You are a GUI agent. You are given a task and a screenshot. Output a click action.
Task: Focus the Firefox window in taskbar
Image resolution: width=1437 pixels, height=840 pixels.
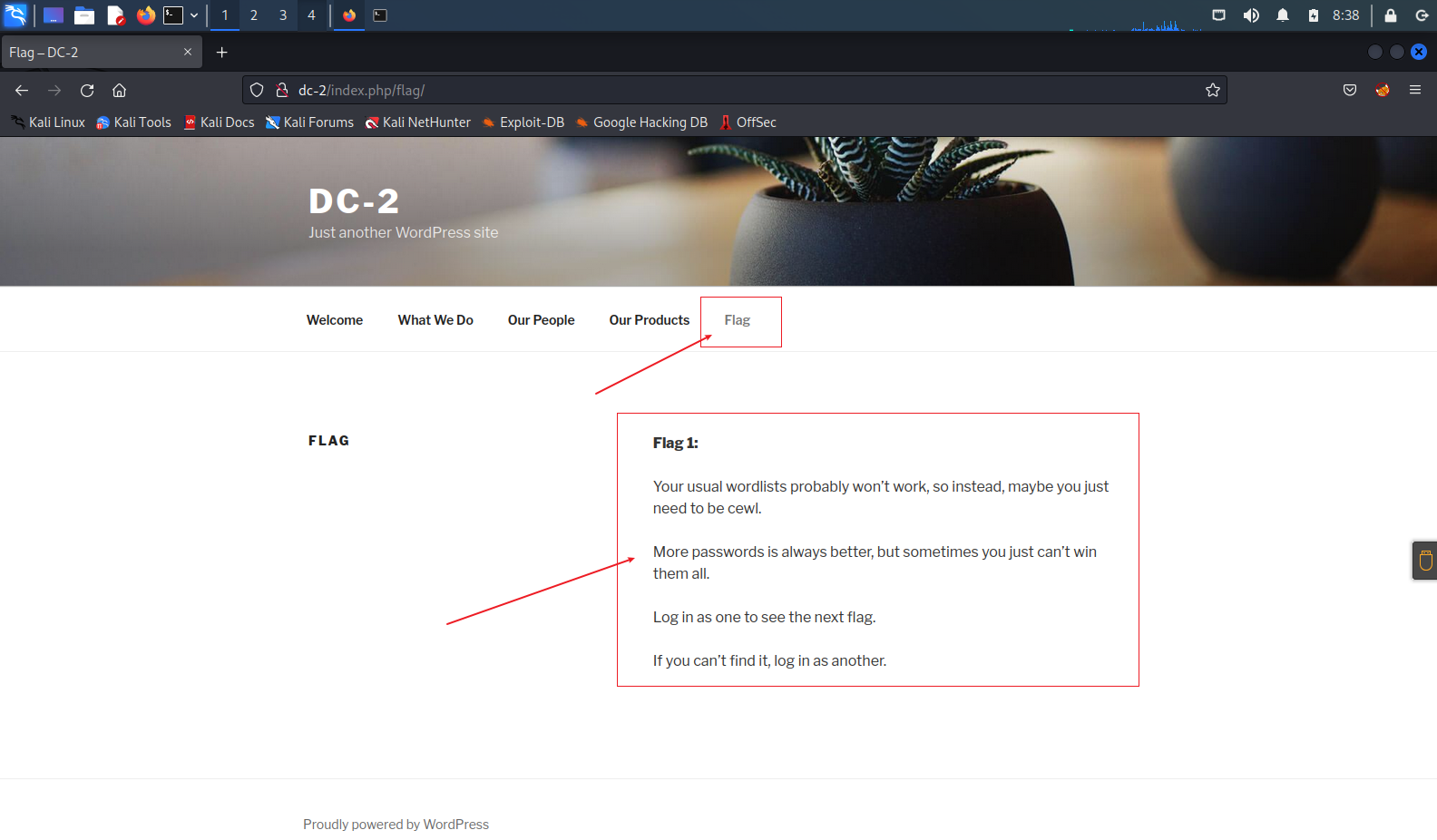(349, 15)
